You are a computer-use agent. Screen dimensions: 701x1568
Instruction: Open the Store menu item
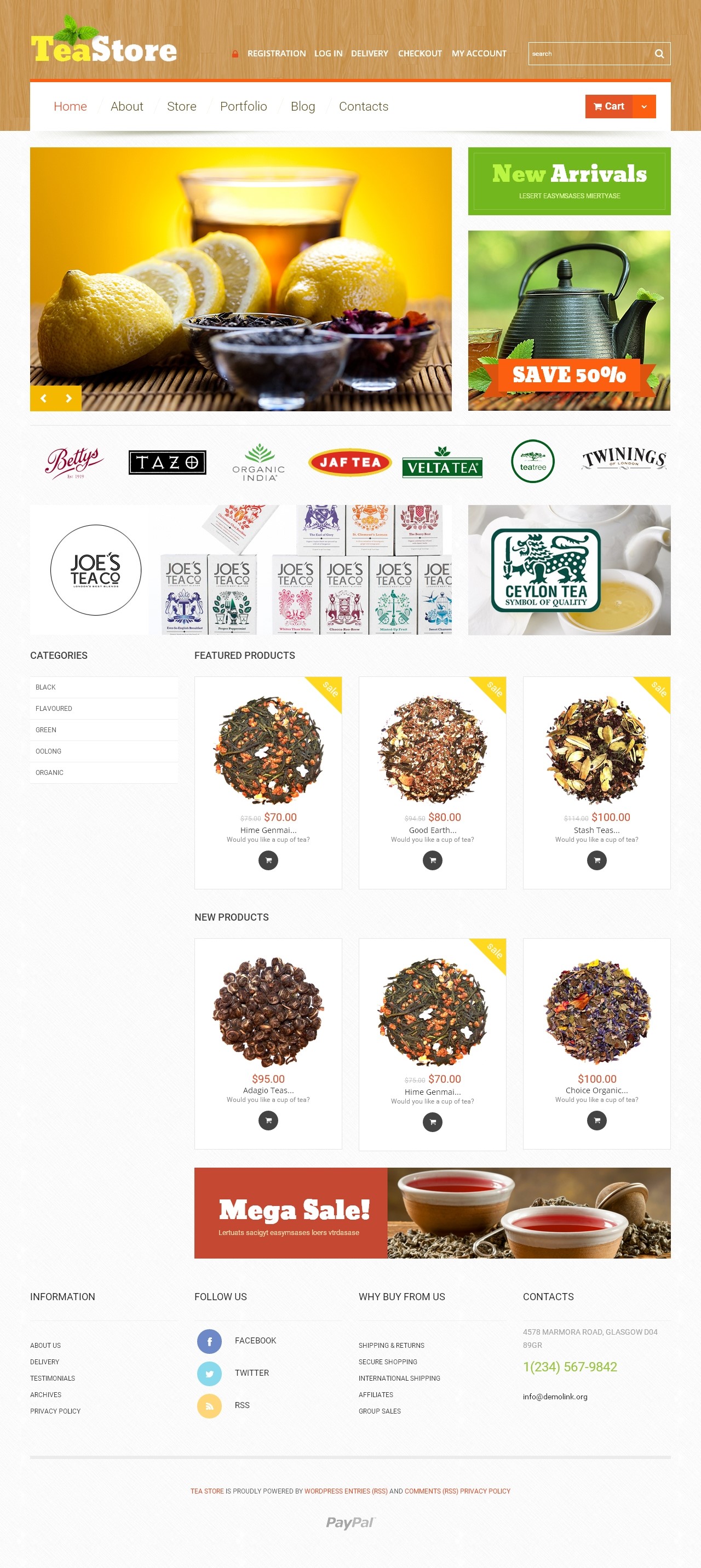[x=181, y=106]
